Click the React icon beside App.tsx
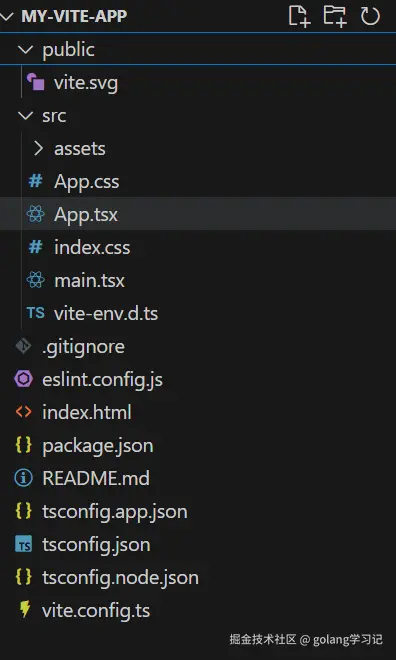 pyautogui.click(x=35, y=214)
